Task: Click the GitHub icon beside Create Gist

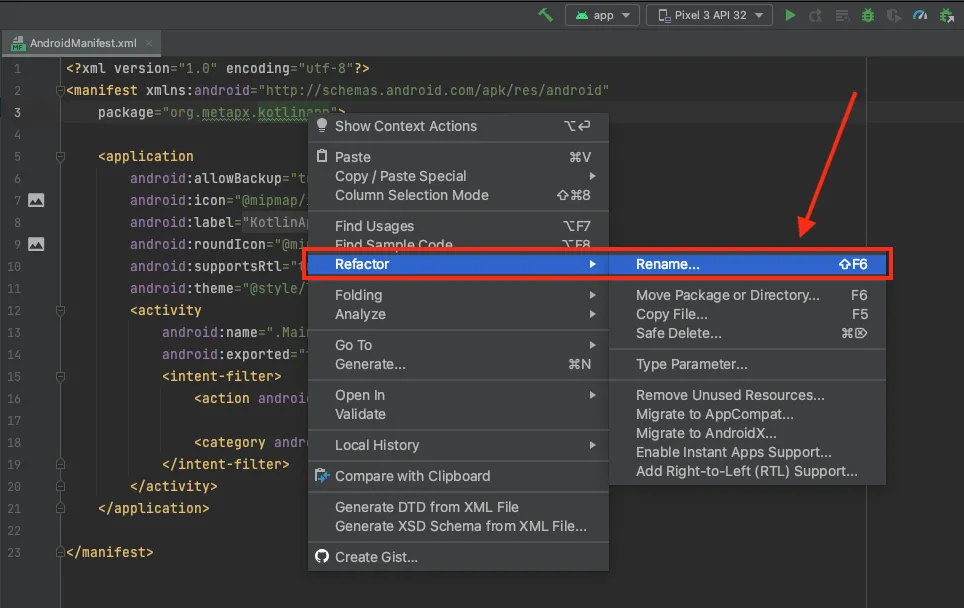Action: click(322, 556)
